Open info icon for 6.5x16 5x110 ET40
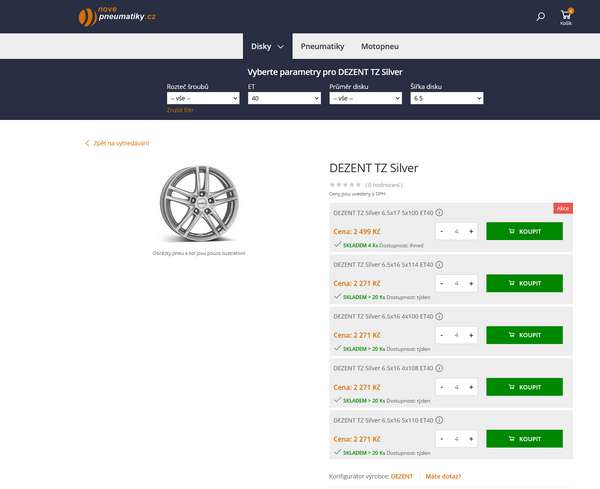Viewport: 600px width, 489px height. tap(439, 420)
